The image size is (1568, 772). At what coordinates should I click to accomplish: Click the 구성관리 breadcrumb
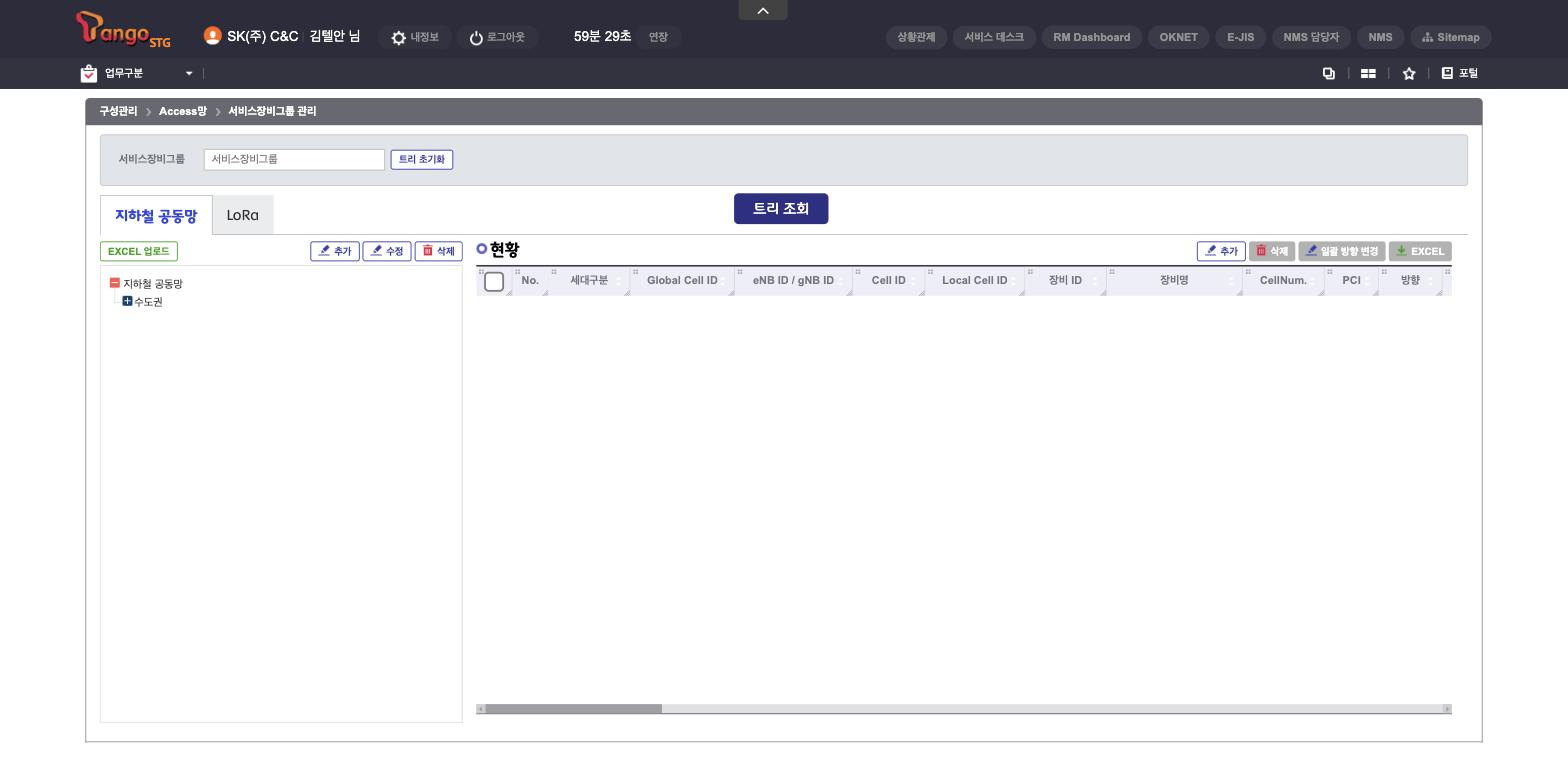pos(118,111)
